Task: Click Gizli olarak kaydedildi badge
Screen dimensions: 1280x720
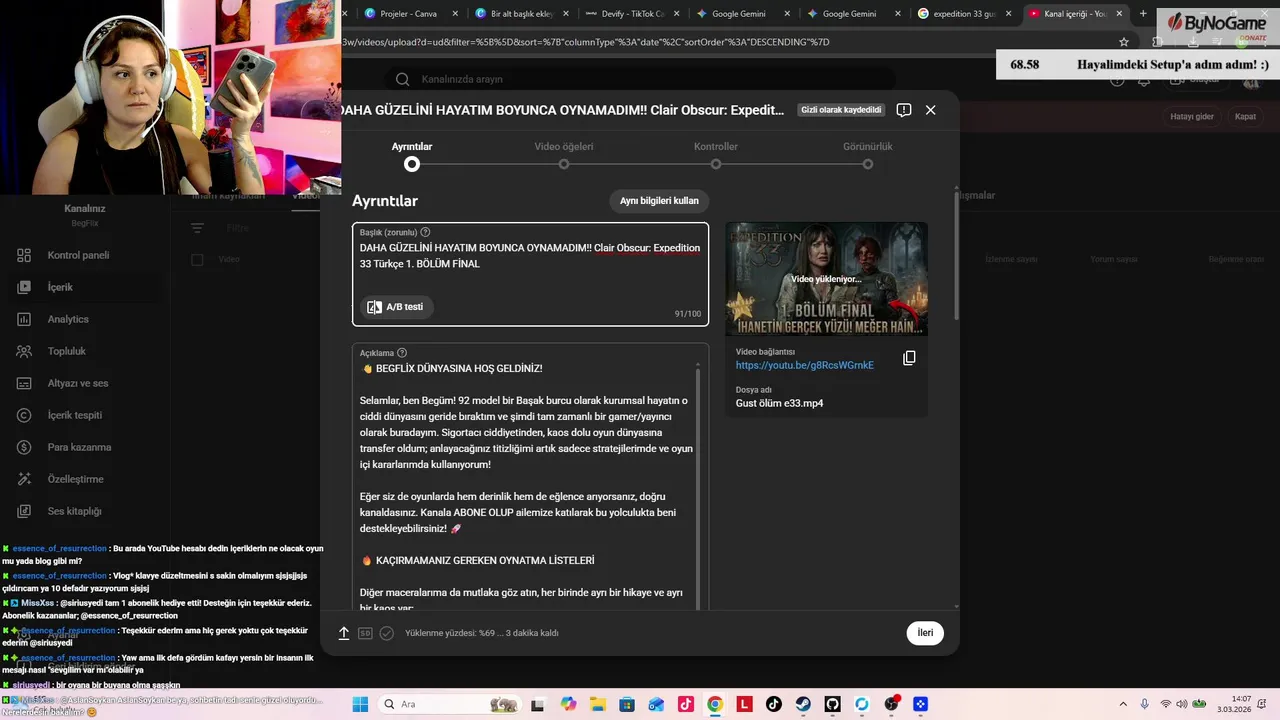Action: (x=841, y=110)
